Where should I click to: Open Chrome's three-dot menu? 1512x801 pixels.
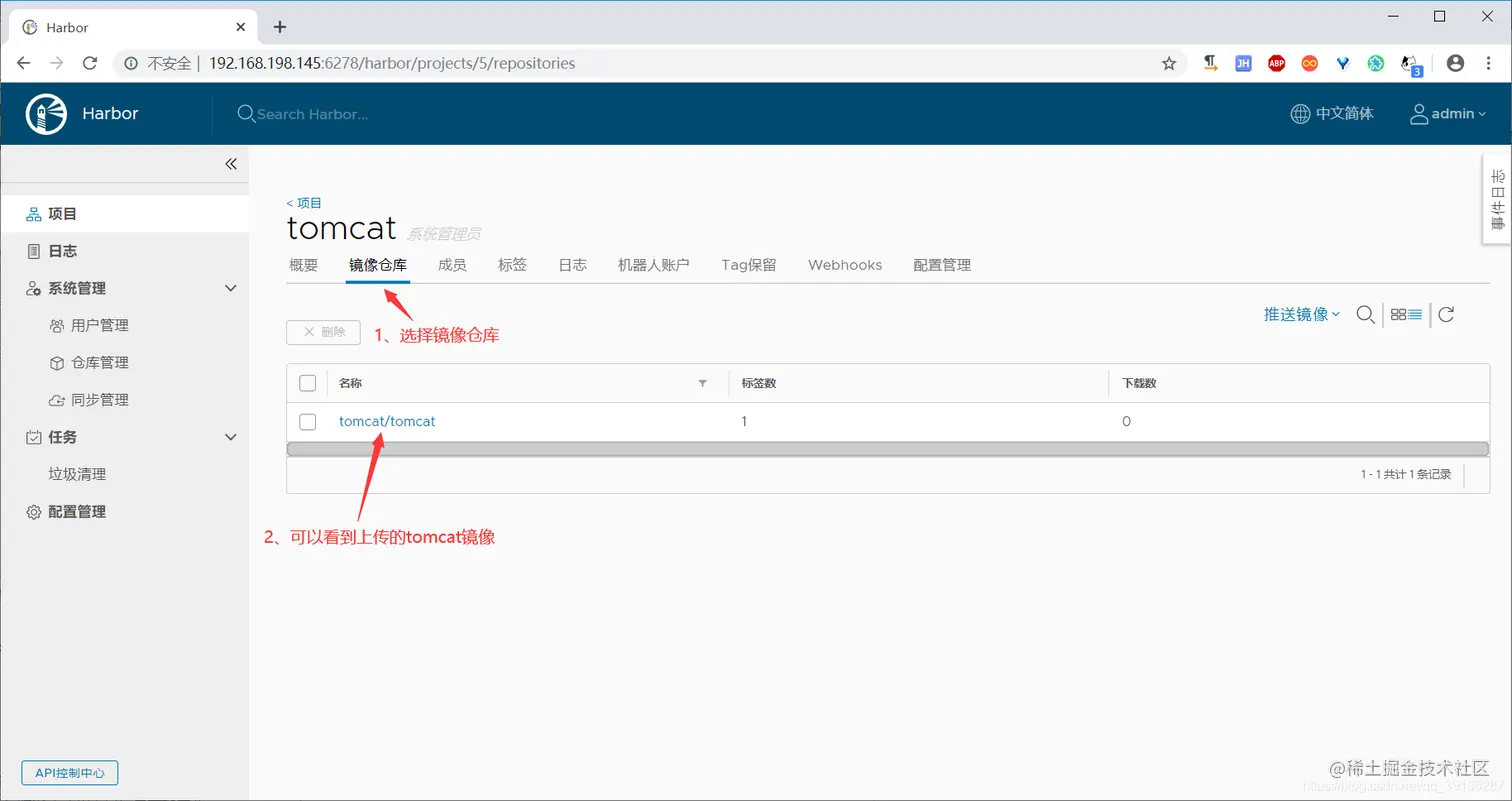1488,63
